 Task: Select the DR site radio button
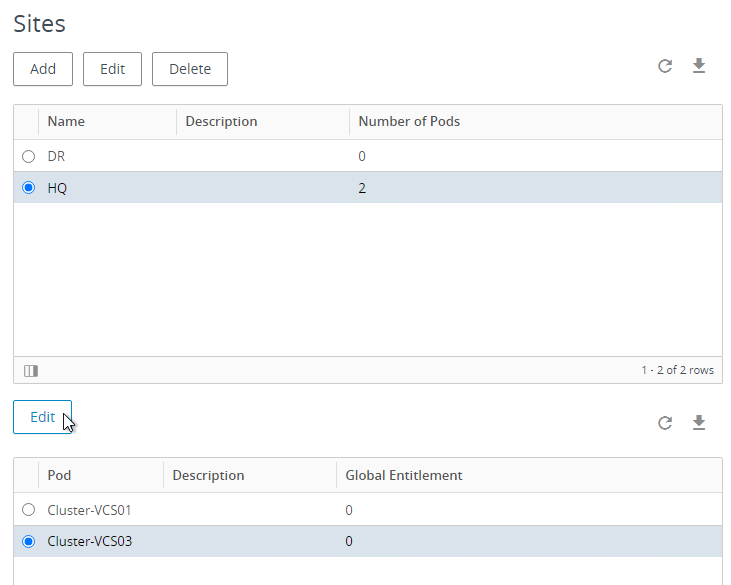pyautogui.click(x=28, y=156)
